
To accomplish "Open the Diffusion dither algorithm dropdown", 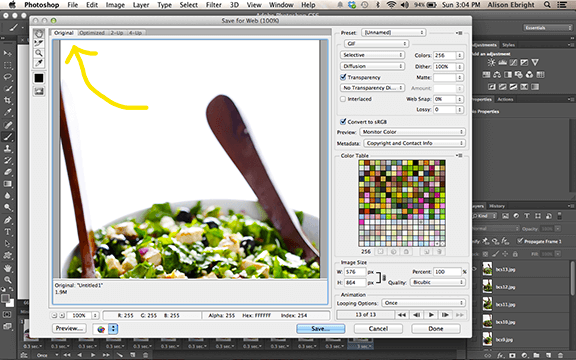I will click(x=372, y=66).
